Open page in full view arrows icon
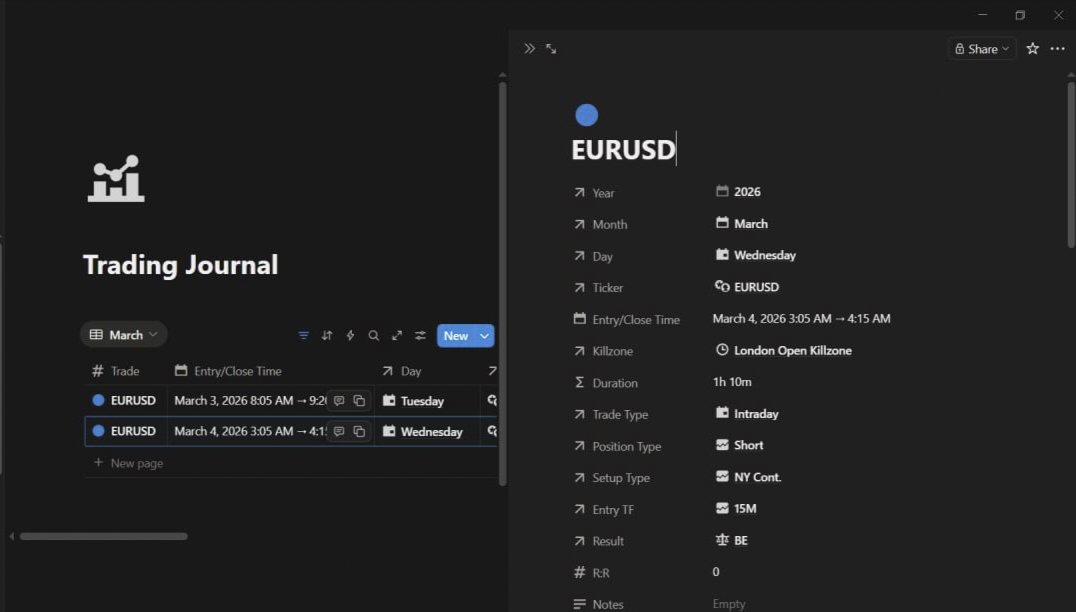Screen dimensions: 1076x612 pos(551,49)
